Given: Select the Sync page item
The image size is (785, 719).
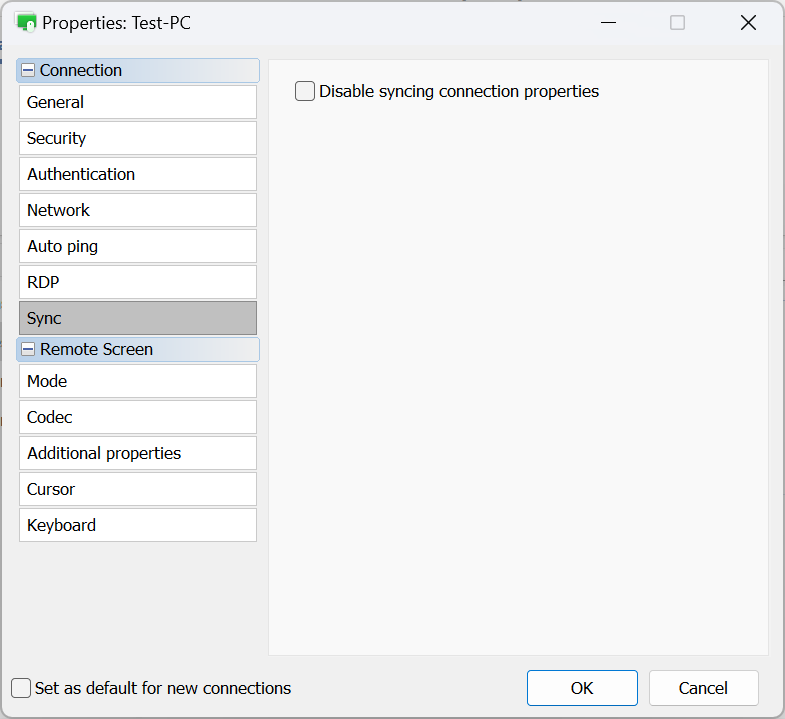Looking at the screenshot, I should 138,318.
